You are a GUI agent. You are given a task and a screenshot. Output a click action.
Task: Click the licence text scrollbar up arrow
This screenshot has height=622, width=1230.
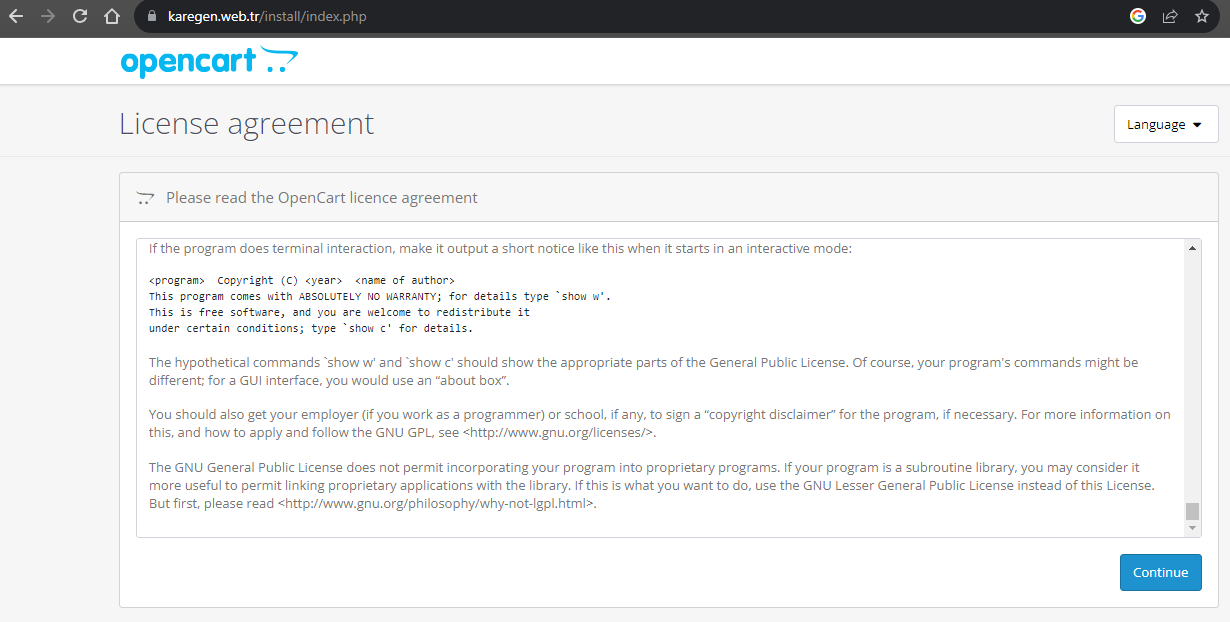pos(1192,247)
